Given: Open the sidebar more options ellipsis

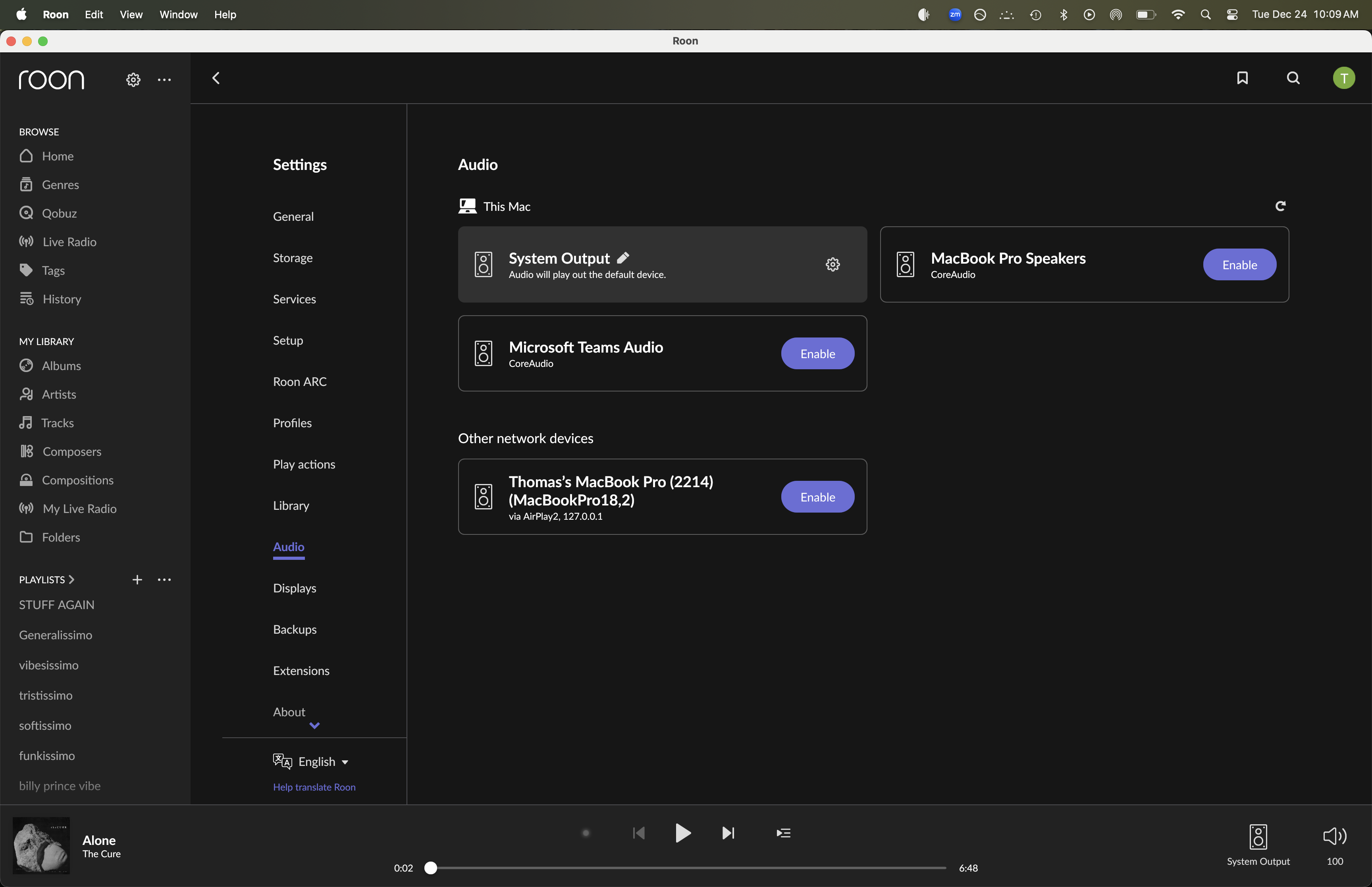Looking at the screenshot, I should click(164, 79).
